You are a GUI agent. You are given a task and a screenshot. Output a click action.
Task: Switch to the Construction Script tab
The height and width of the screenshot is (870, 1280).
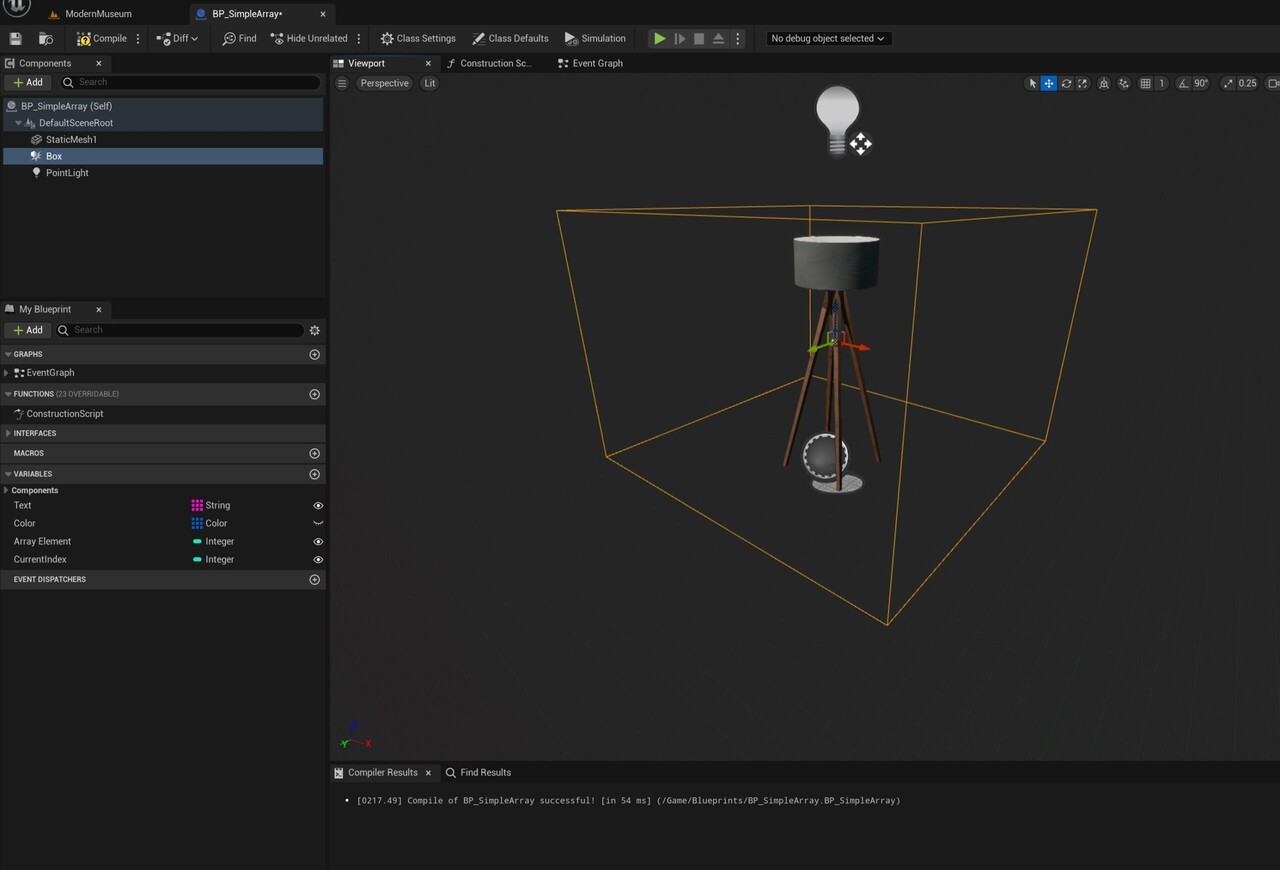(494, 63)
